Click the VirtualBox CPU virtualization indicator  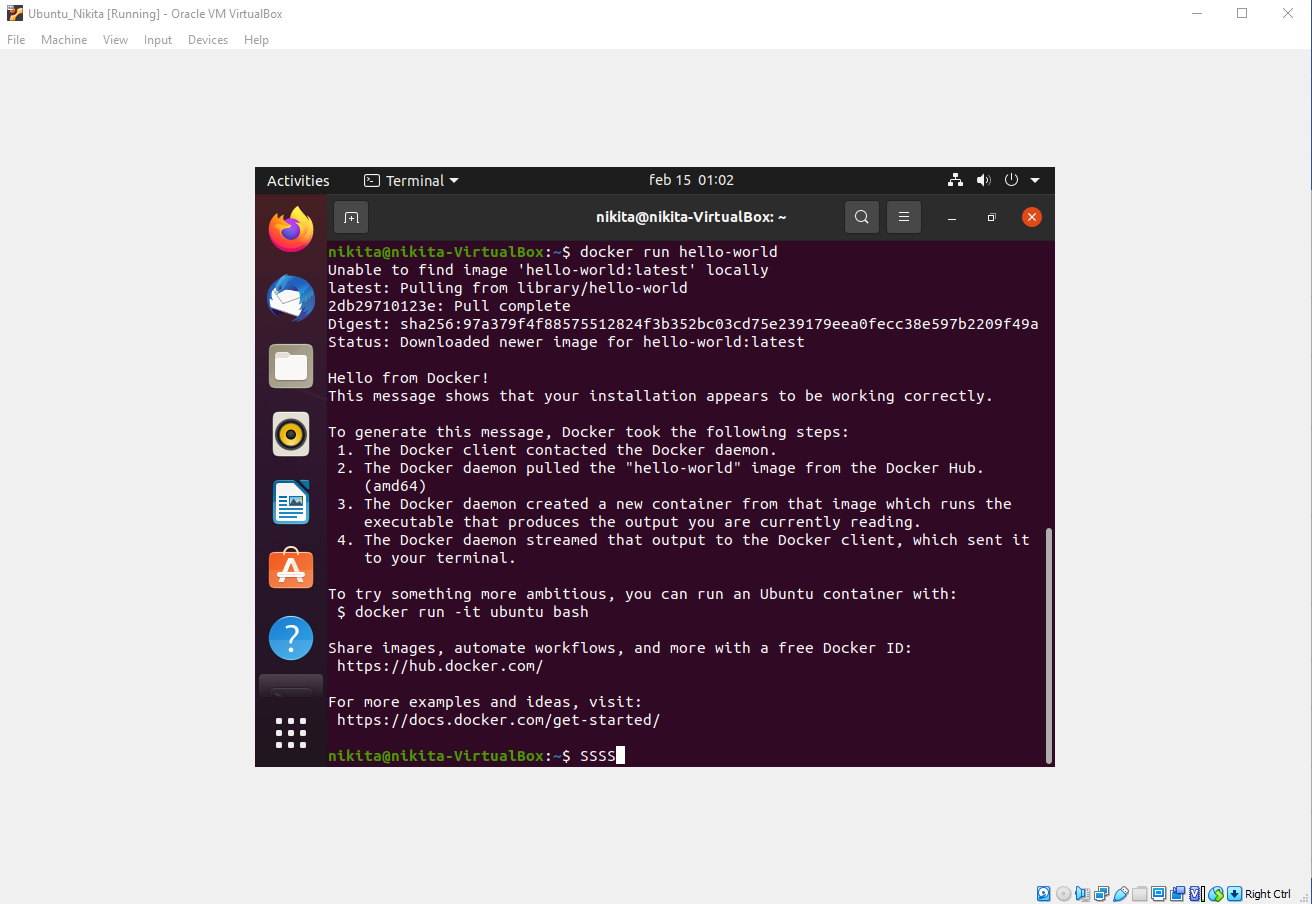point(1197,893)
